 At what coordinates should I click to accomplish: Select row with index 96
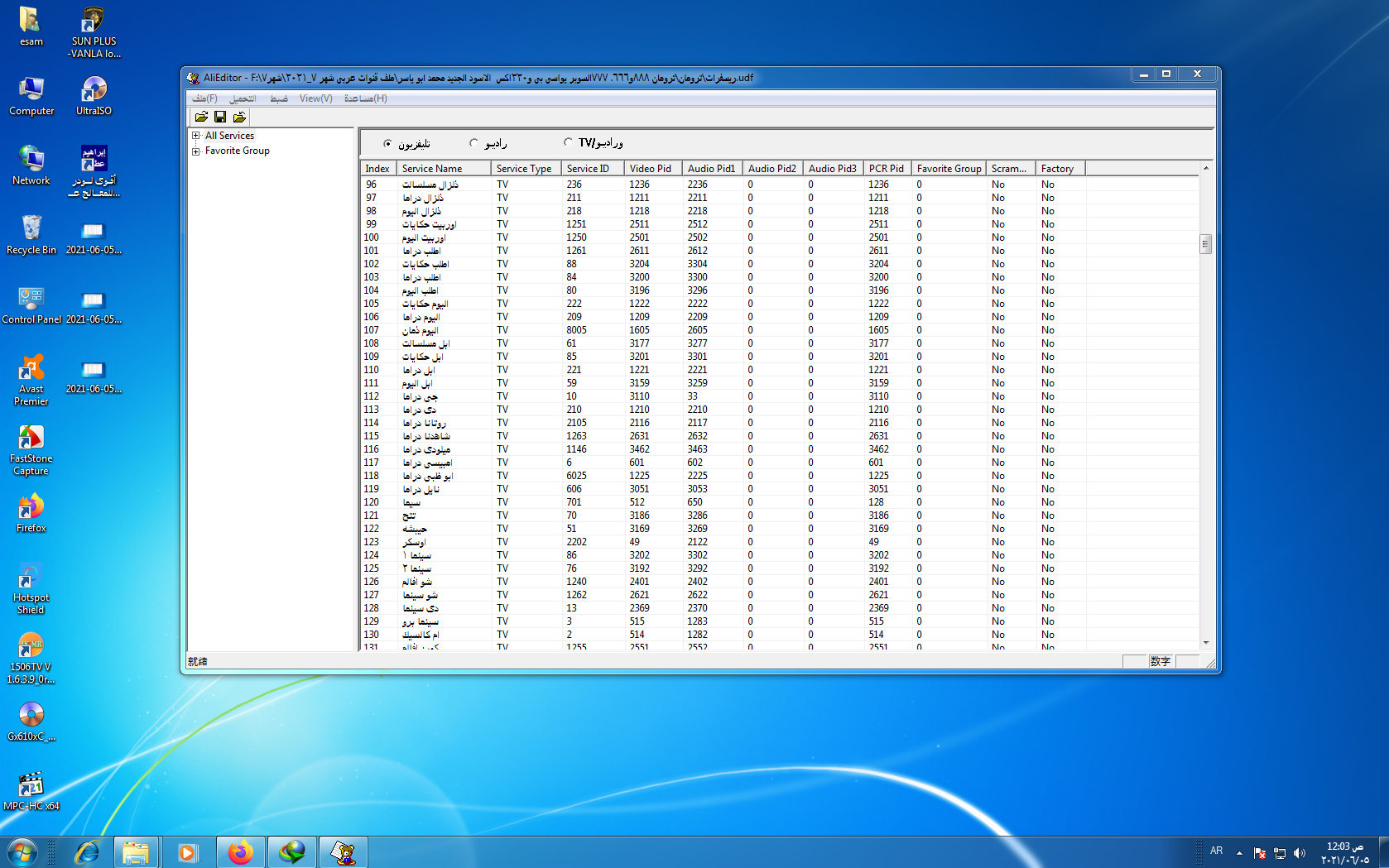point(780,185)
